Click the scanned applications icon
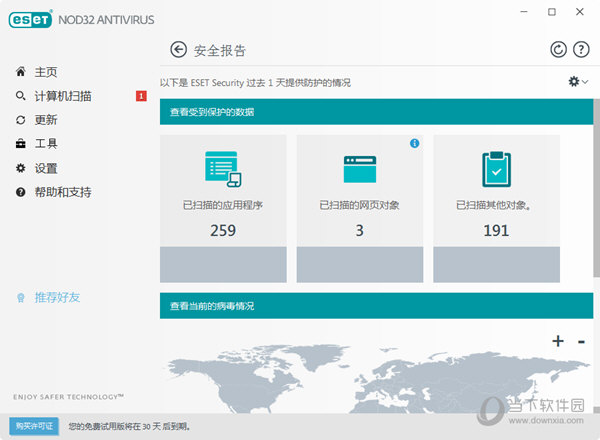600x440 pixels. [x=222, y=169]
